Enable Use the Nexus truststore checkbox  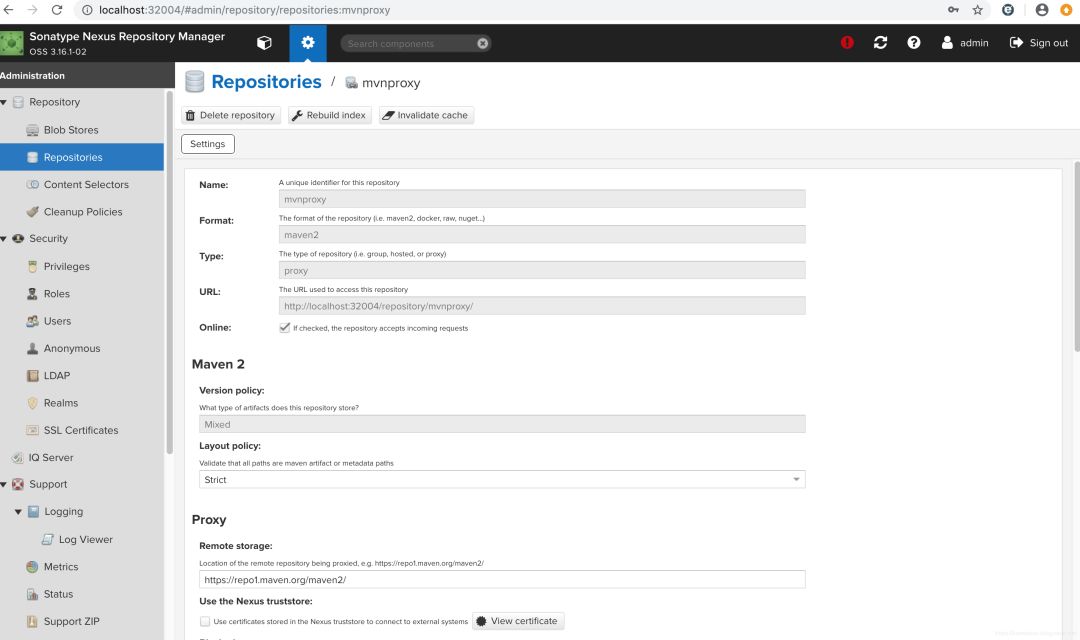tap(205, 621)
